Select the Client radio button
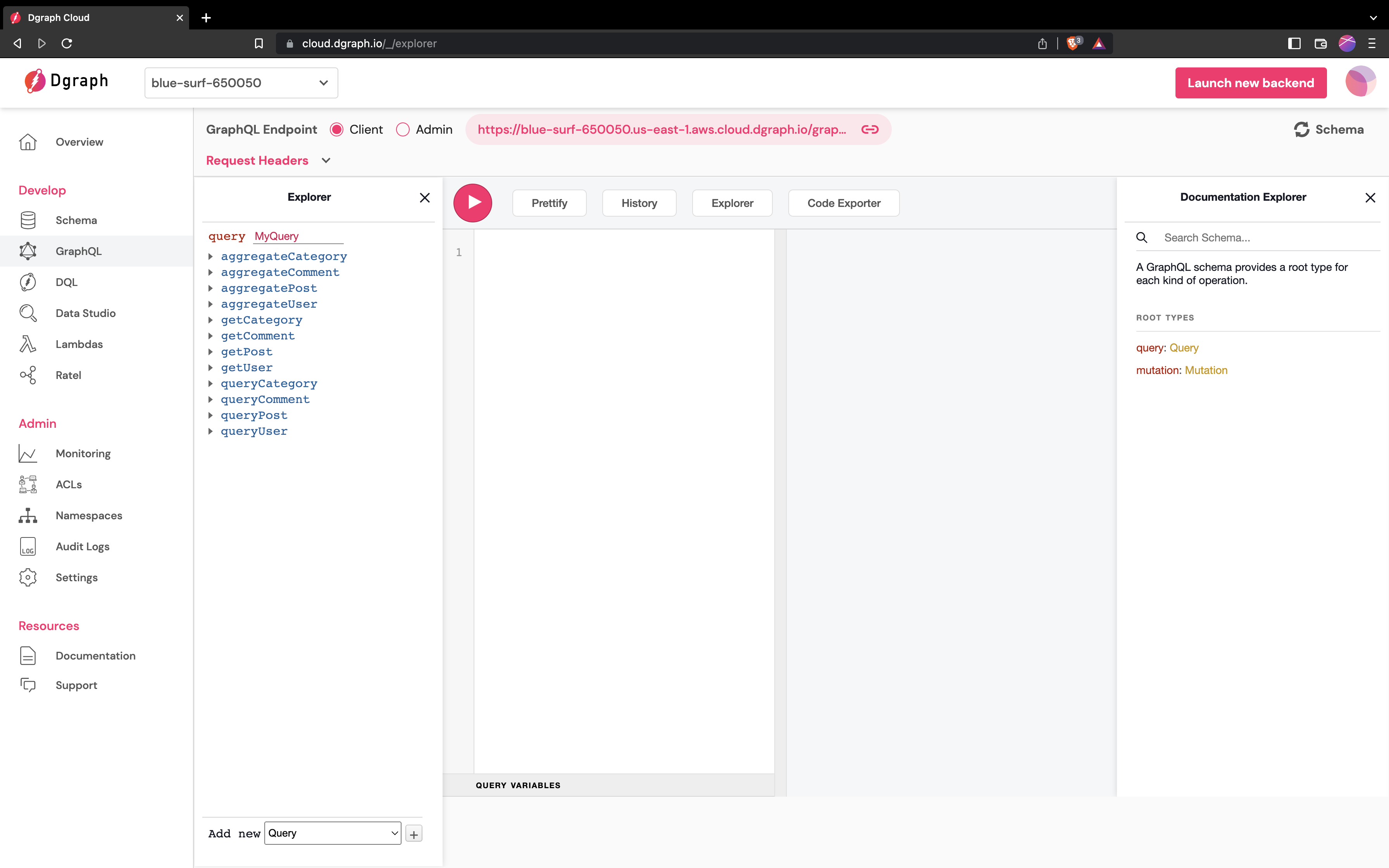The height and width of the screenshot is (868, 1389). pyautogui.click(x=337, y=130)
